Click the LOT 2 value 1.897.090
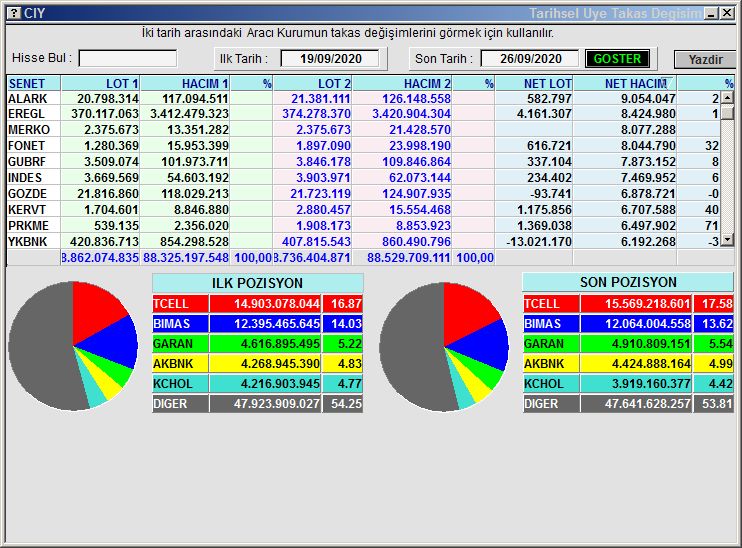Image resolution: width=742 pixels, height=548 pixels. [x=323, y=146]
